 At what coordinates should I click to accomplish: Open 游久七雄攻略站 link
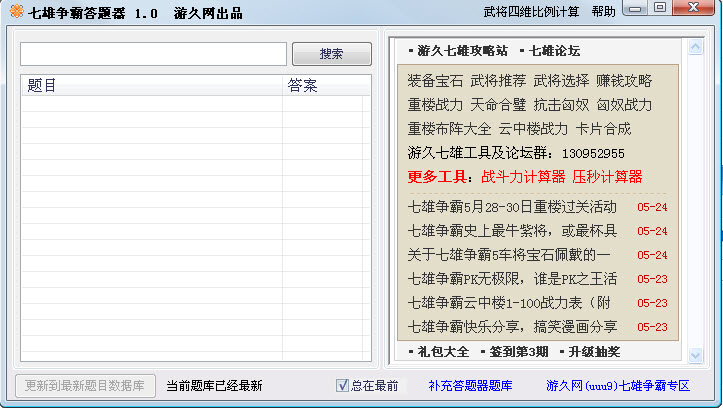(x=462, y=51)
